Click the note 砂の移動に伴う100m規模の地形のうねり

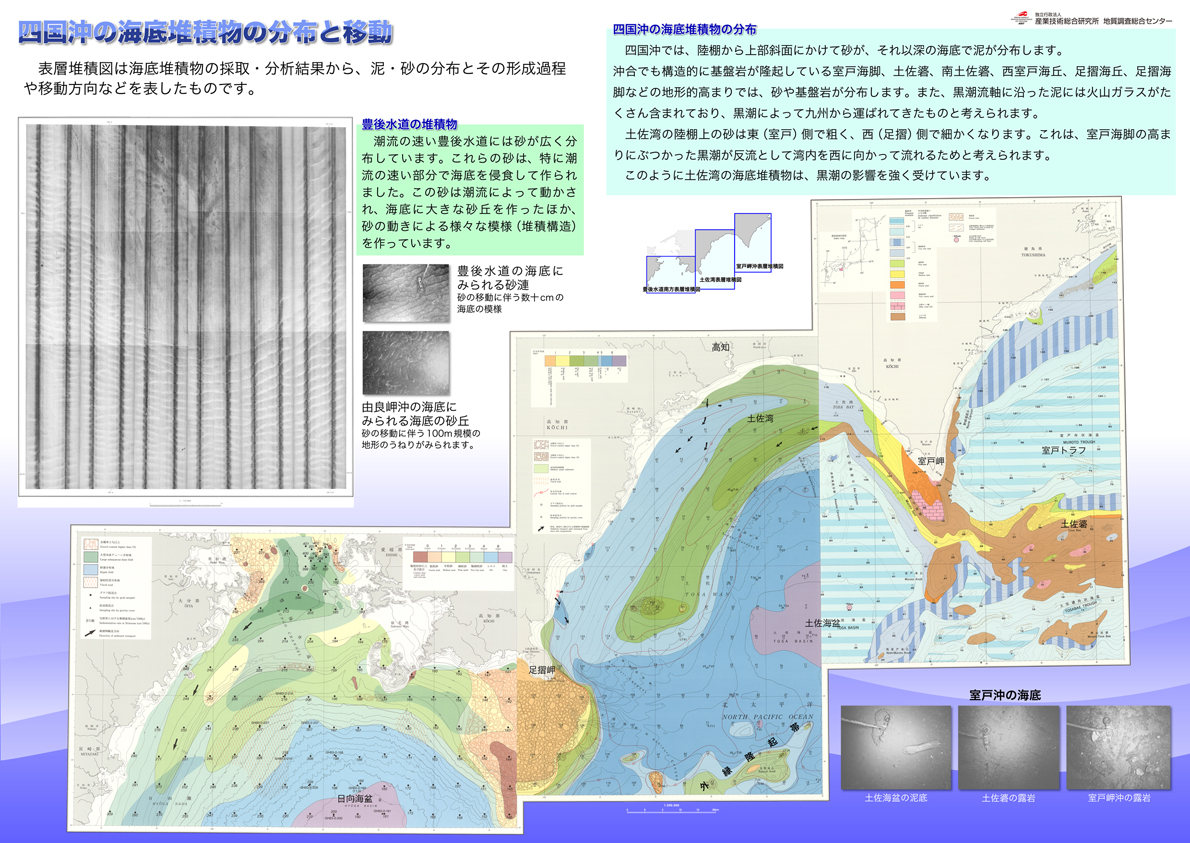click(420, 439)
